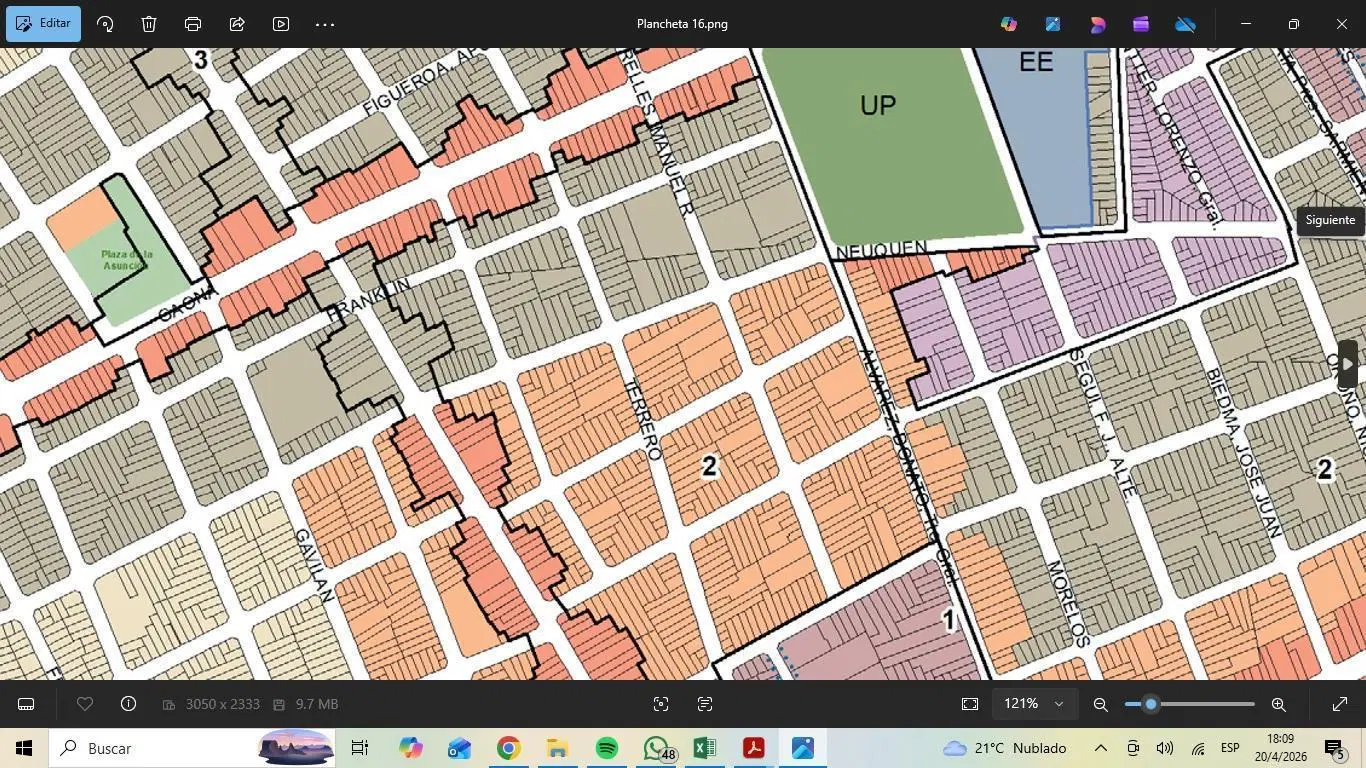Viewport: 1366px width, 768px height.
Task: Open Spotify from the taskbar
Action: [x=607, y=748]
